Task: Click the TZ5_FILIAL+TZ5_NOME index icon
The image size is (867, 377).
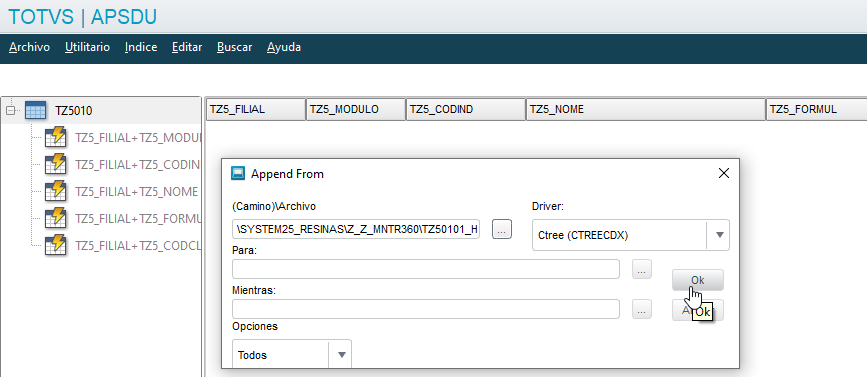Action: (x=55, y=191)
